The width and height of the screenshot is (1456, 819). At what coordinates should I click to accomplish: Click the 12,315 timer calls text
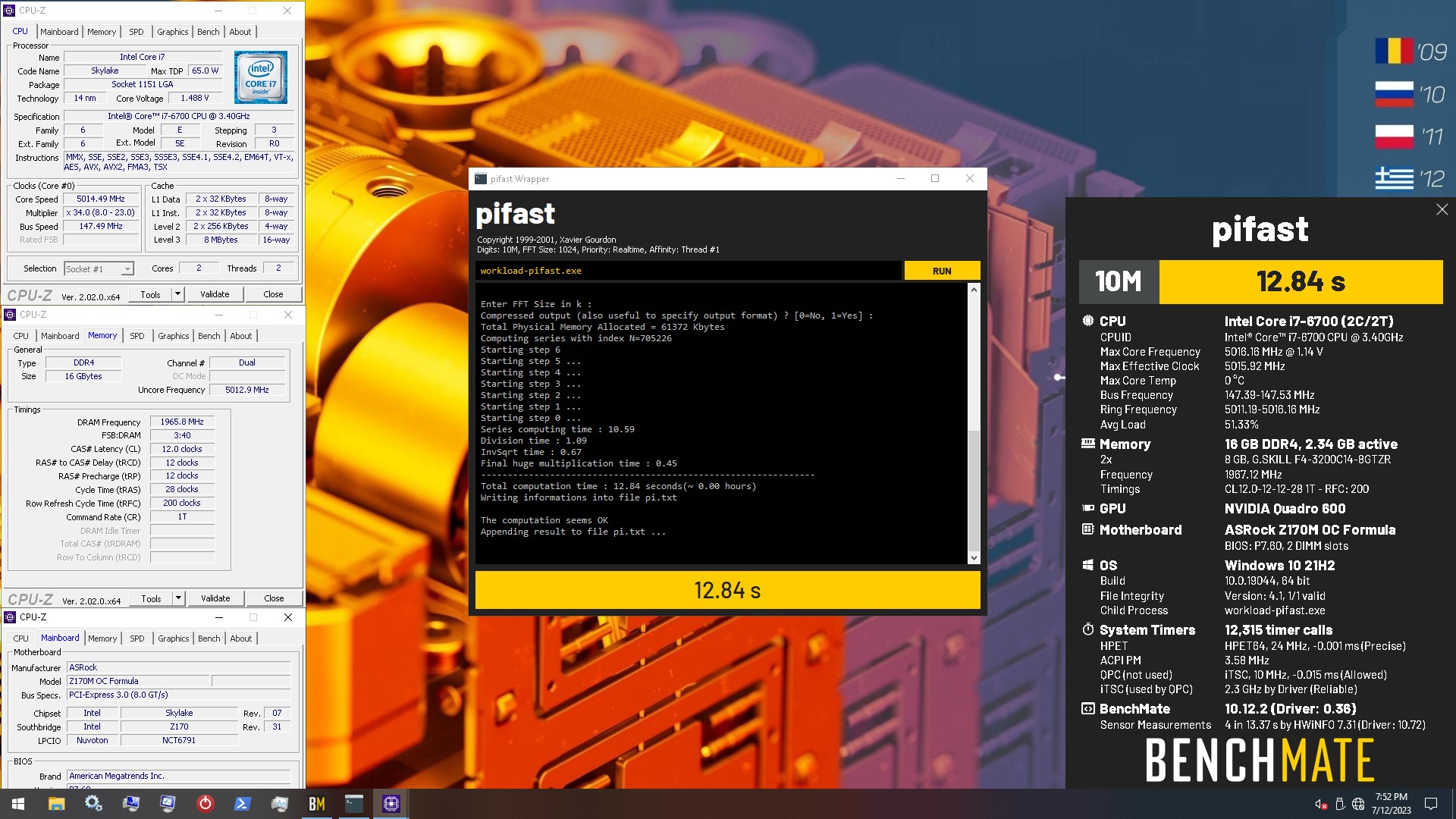tap(1278, 630)
